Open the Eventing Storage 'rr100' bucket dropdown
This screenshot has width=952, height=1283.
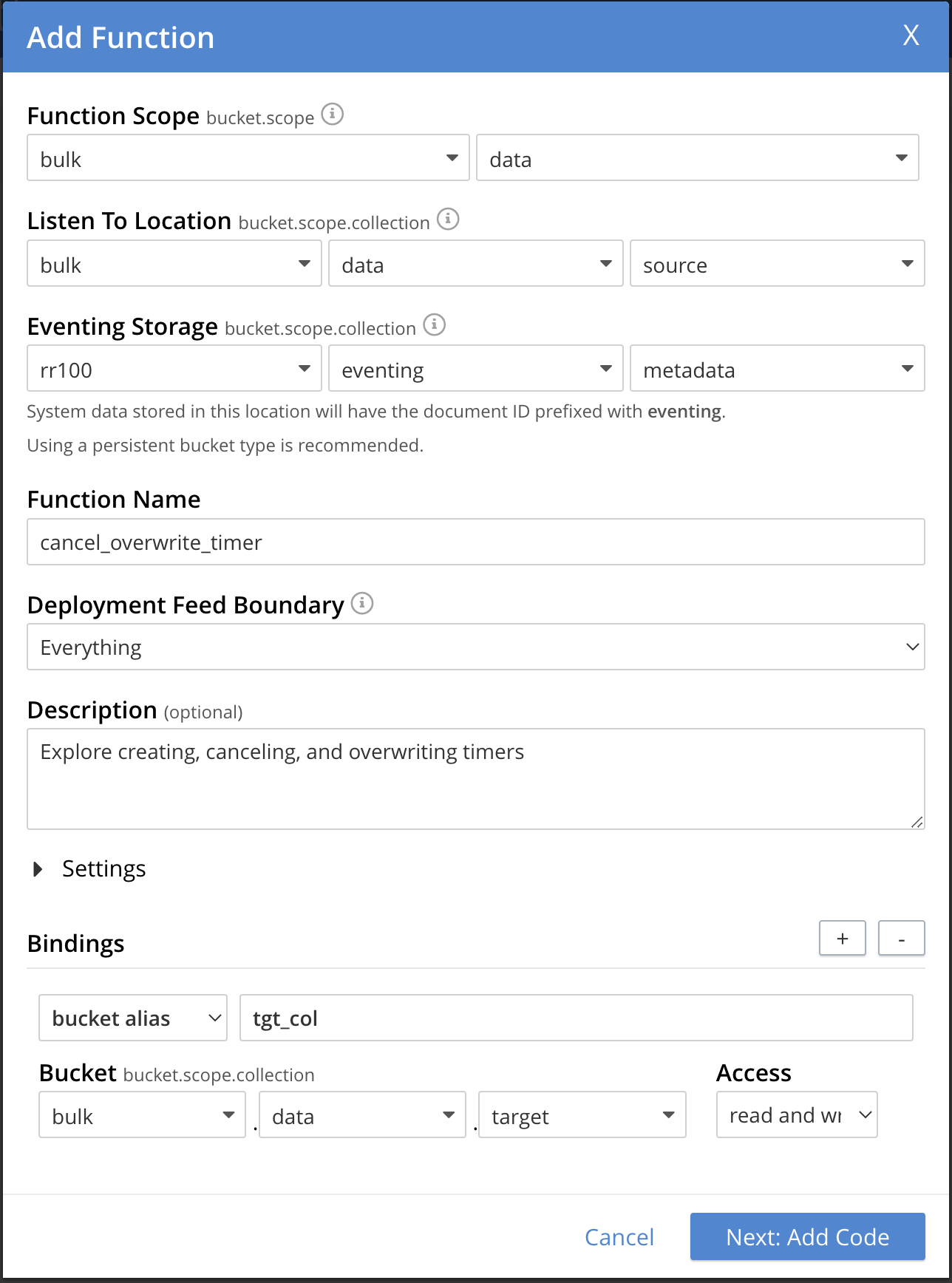point(174,369)
